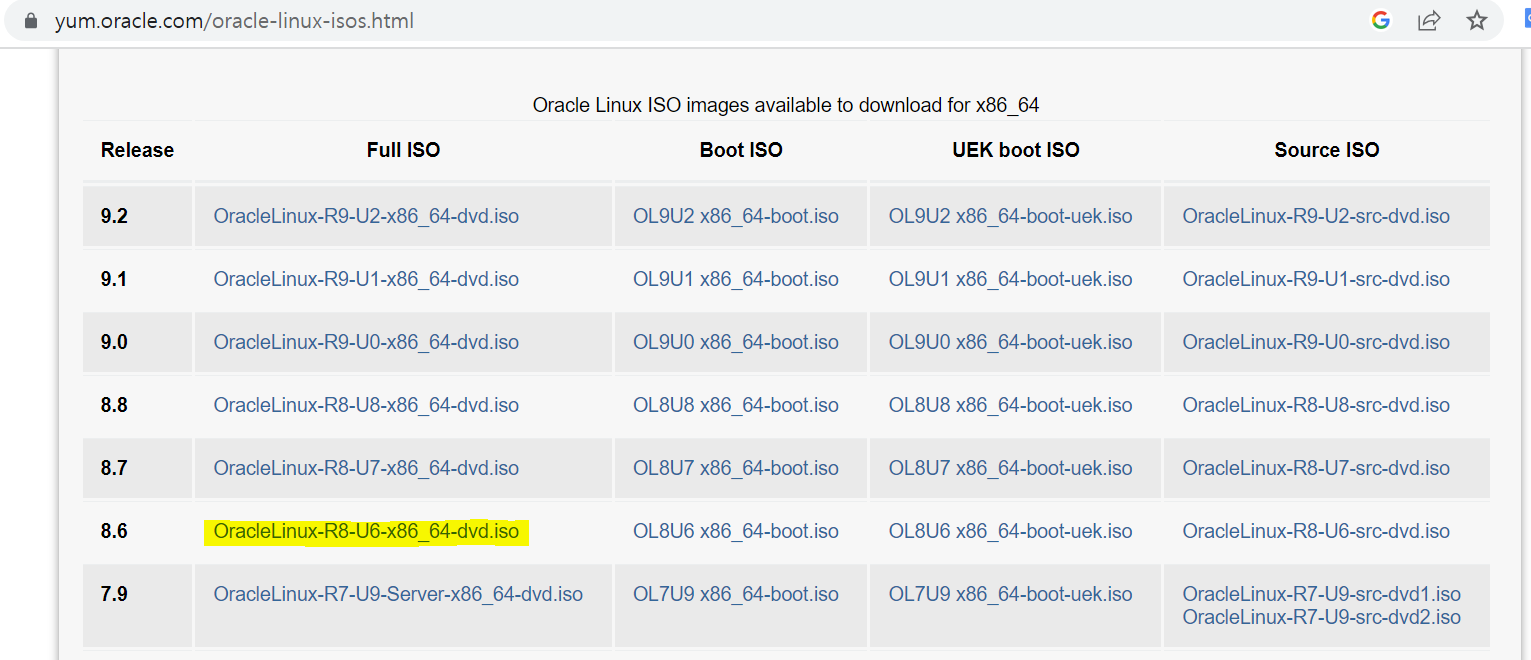
Task: Get OL8U8 x86_64-boot-uek.iso
Action: point(1011,405)
